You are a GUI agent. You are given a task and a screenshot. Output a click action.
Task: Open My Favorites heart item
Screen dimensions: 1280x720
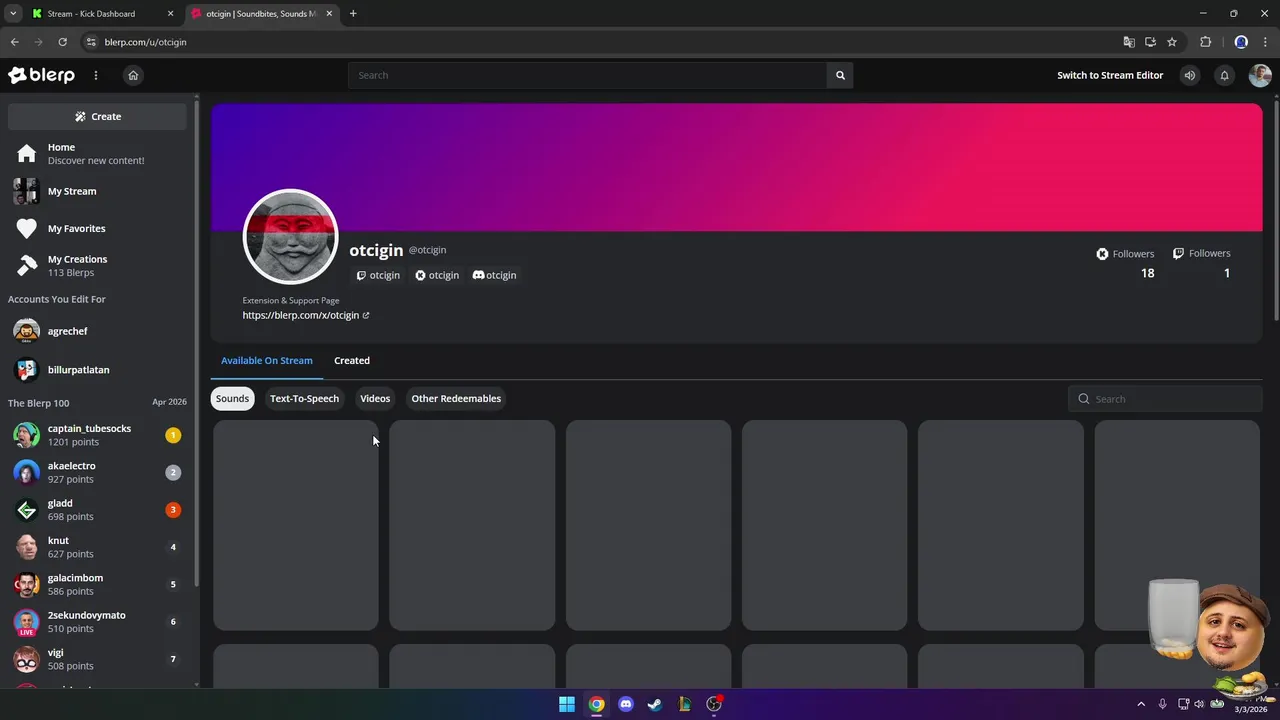tap(97, 228)
